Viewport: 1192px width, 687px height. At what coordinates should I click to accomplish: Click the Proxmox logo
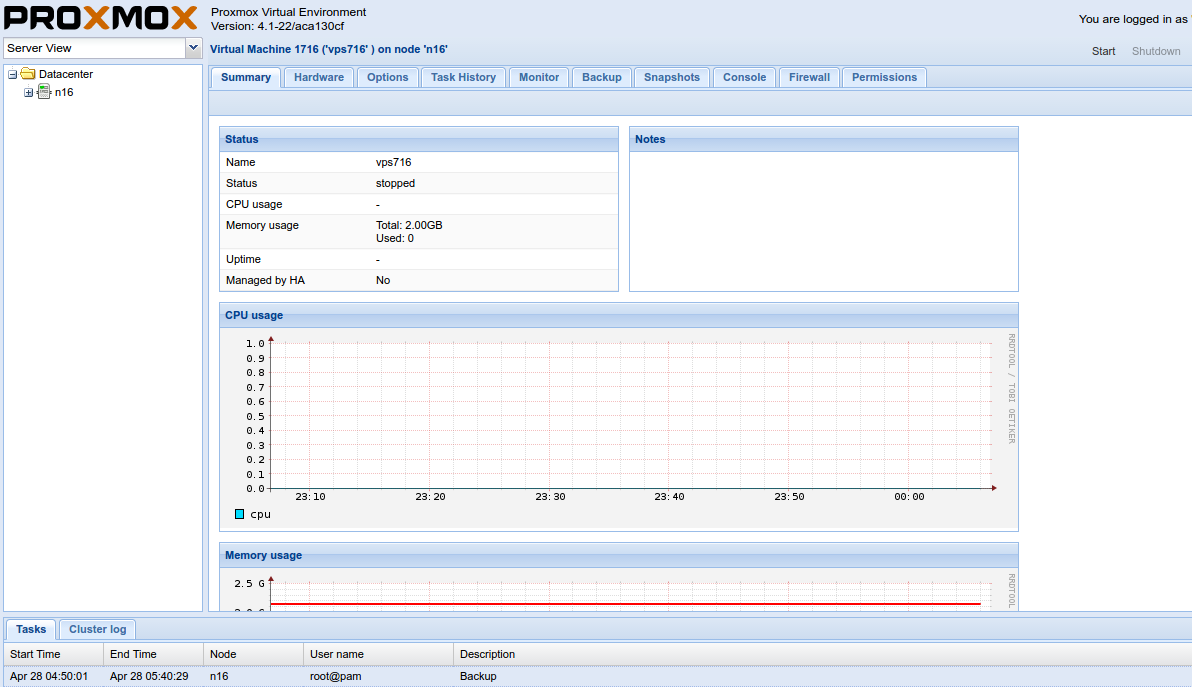pos(101,20)
